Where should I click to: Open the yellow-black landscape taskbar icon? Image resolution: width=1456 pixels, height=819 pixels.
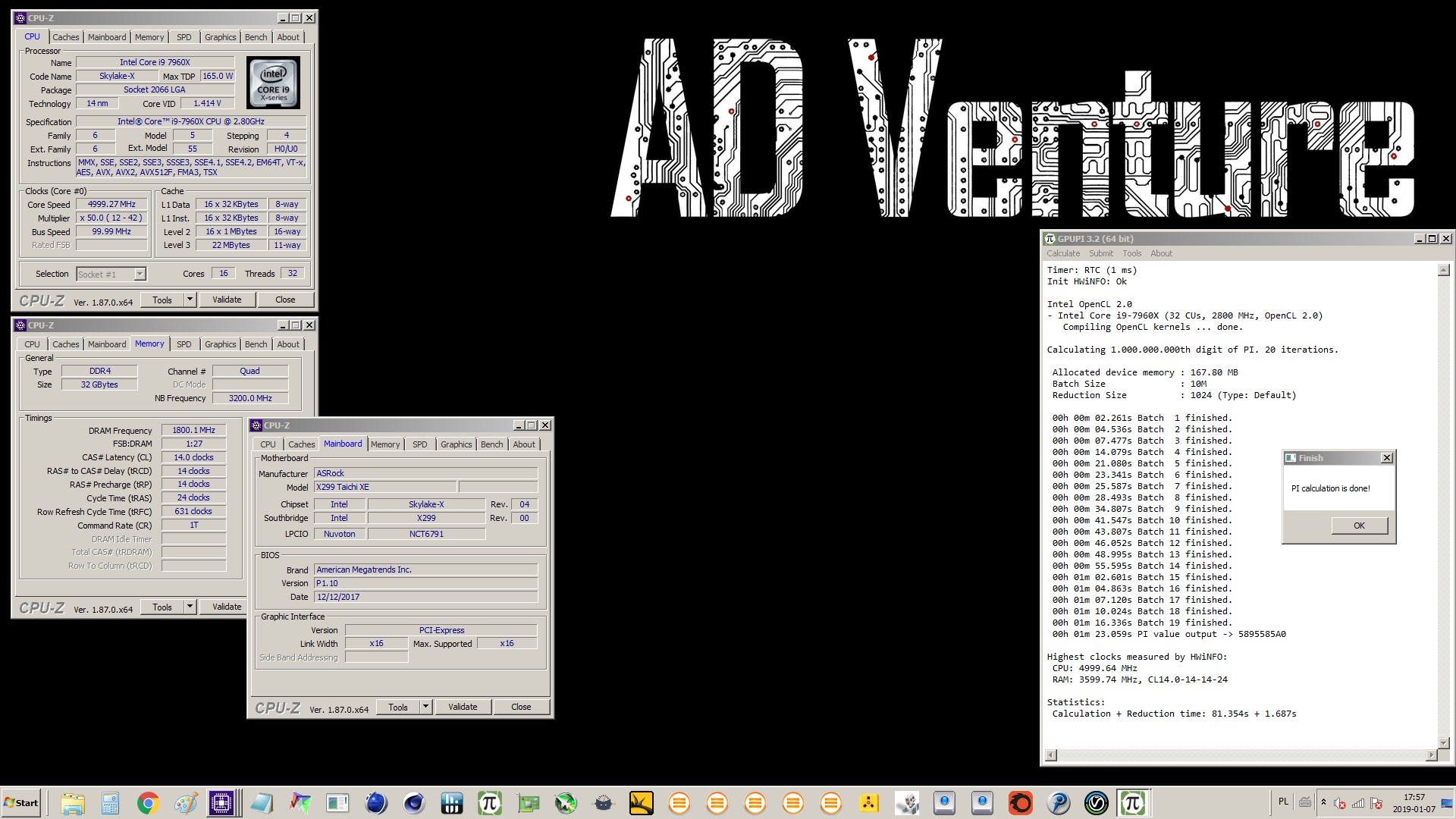pos(642,803)
